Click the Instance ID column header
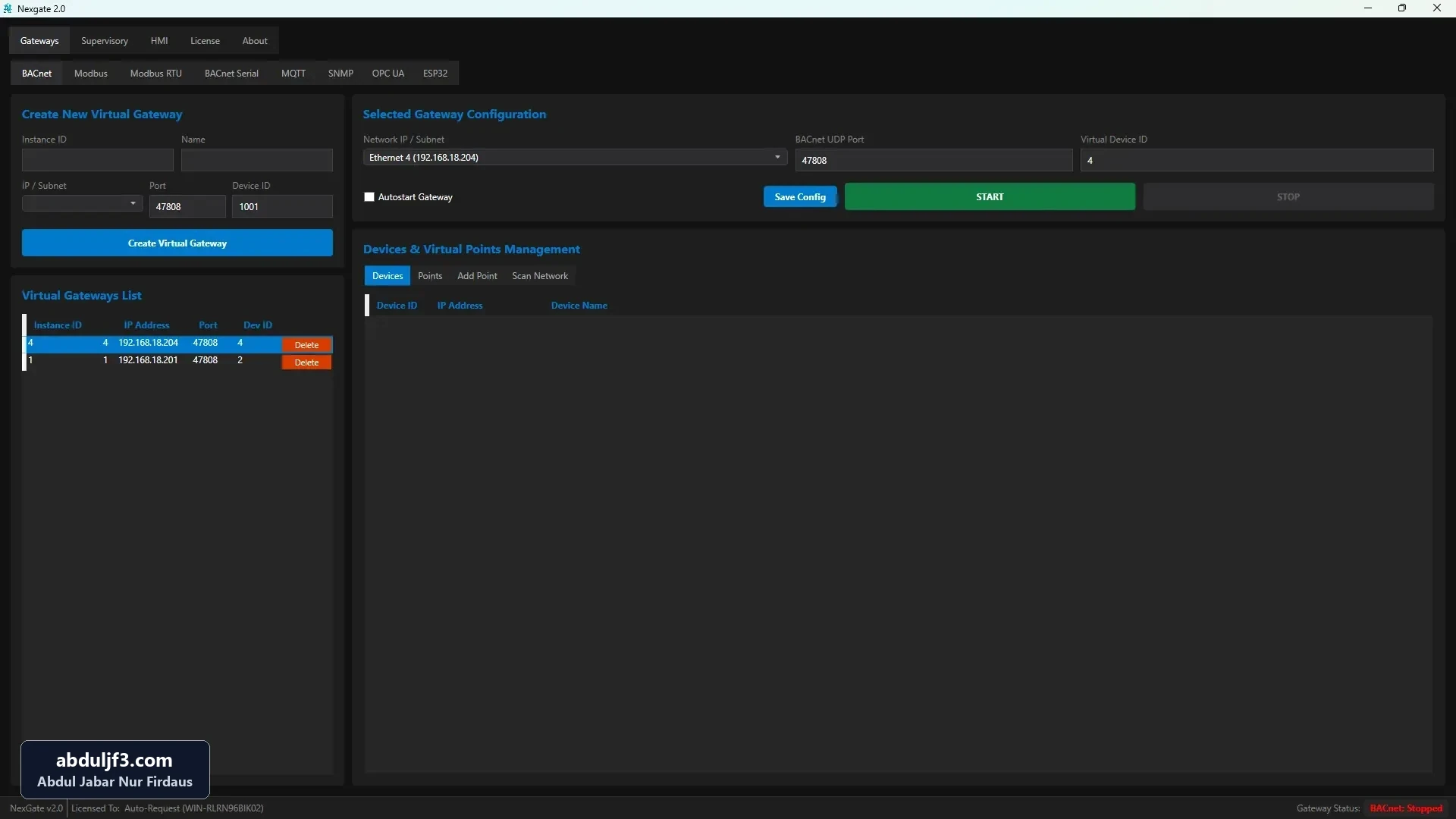Viewport: 1456px width, 819px height. [x=58, y=325]
